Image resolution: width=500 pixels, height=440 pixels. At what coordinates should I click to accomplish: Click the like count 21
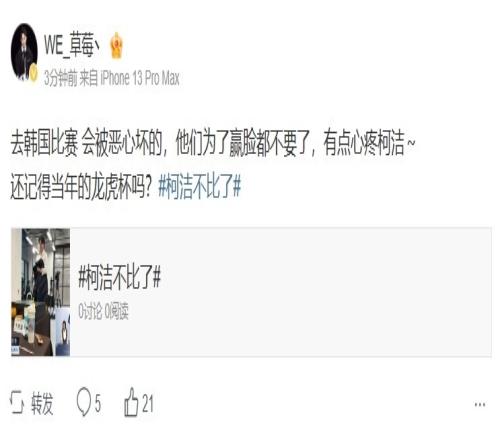coord(148,403)
